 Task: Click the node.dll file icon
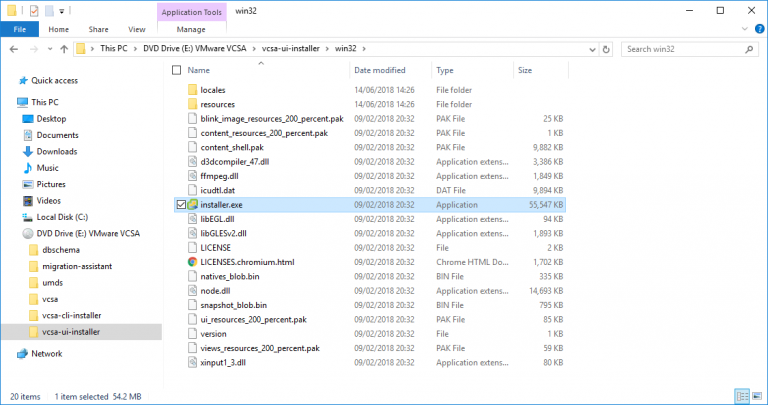point(192,291)
